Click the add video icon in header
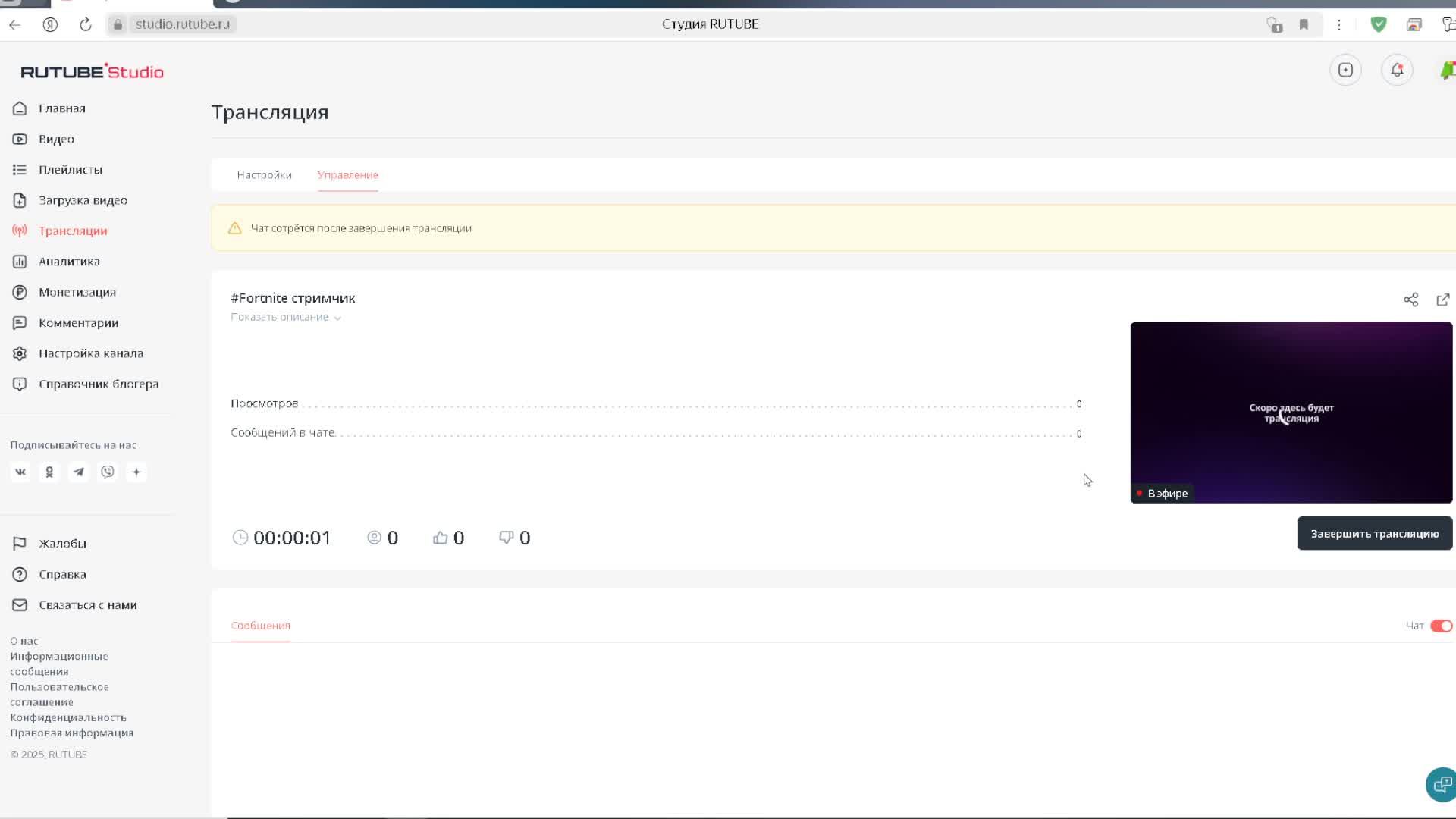The height and width of the screenshot is (819, 1456). (1345, 71)
